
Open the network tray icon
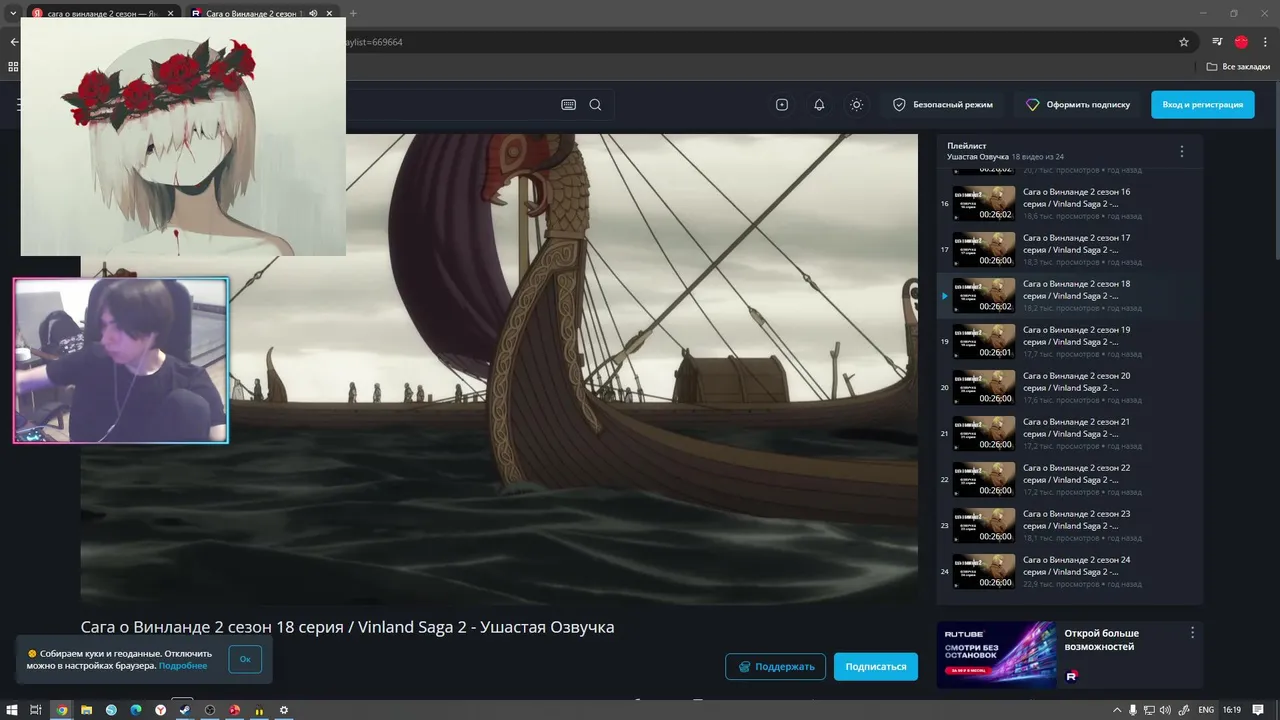pos(1151,710)
